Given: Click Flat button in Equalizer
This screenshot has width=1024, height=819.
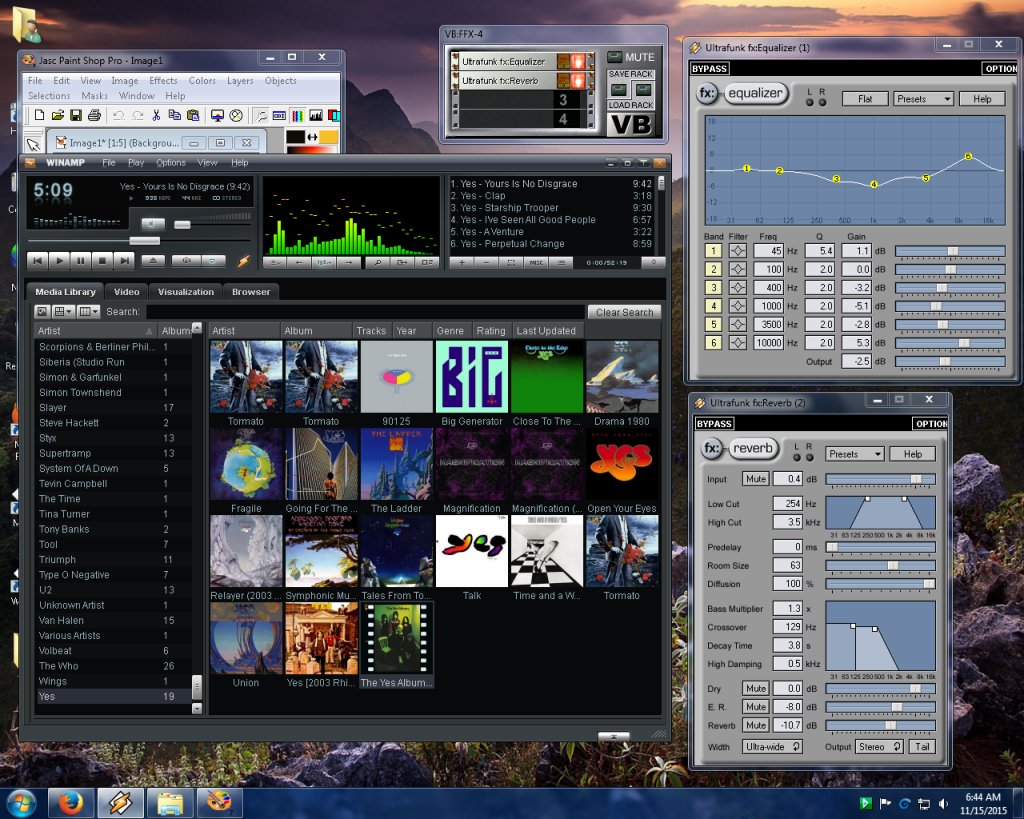Looking at the screenshot, I should [865, 99].
